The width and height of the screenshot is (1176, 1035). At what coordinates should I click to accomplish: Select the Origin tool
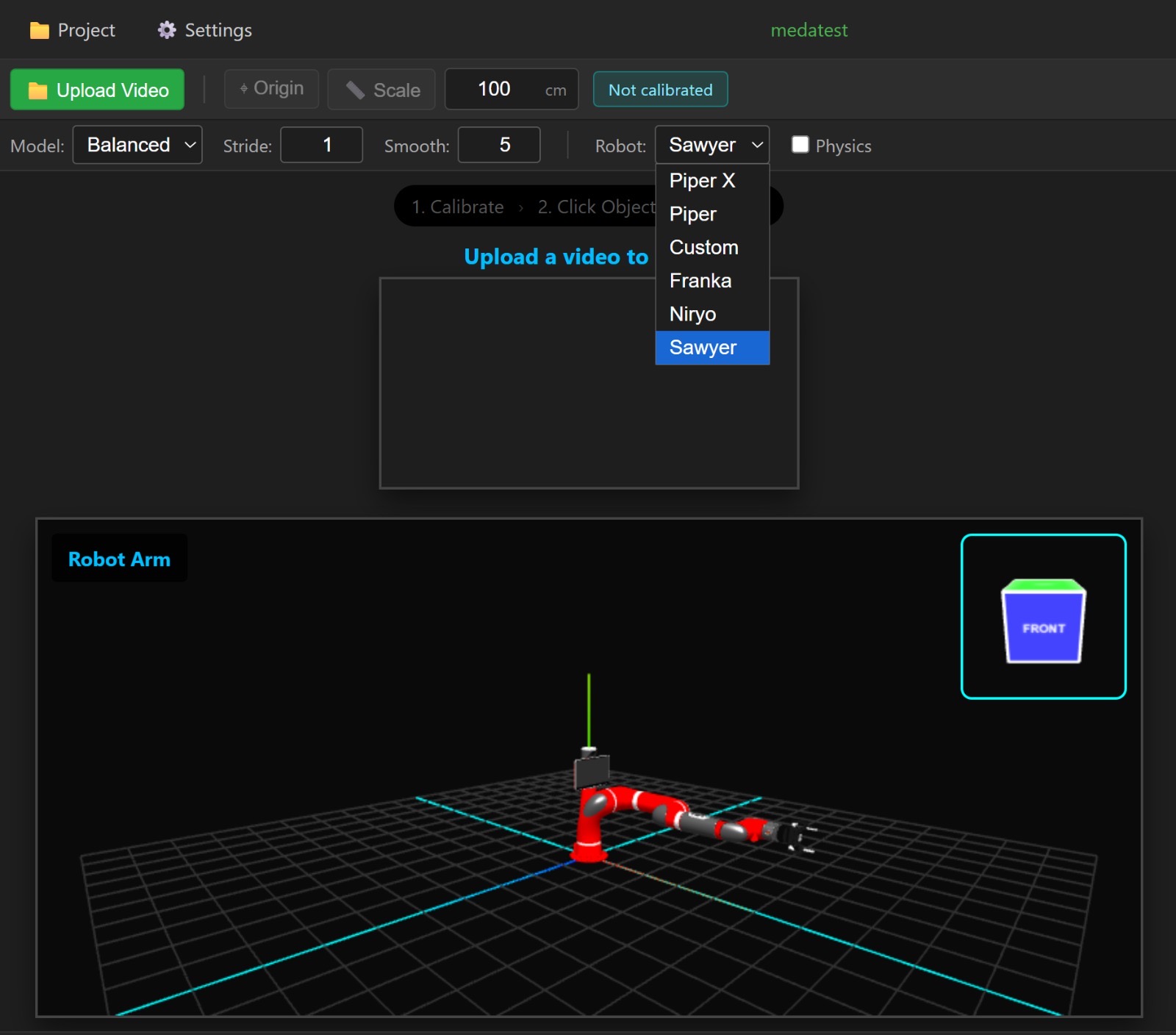click(x=271, y=88)
